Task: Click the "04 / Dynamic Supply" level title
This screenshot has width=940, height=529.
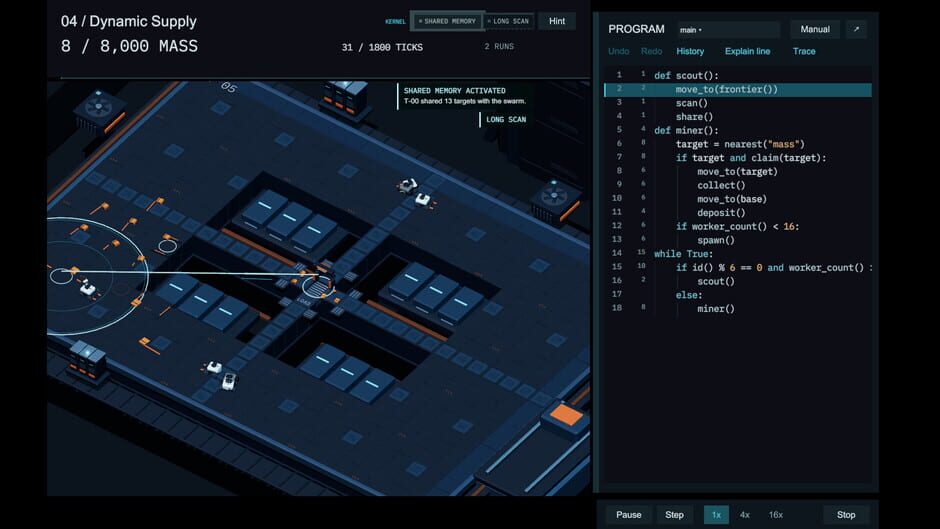Action: click(128, 22)
